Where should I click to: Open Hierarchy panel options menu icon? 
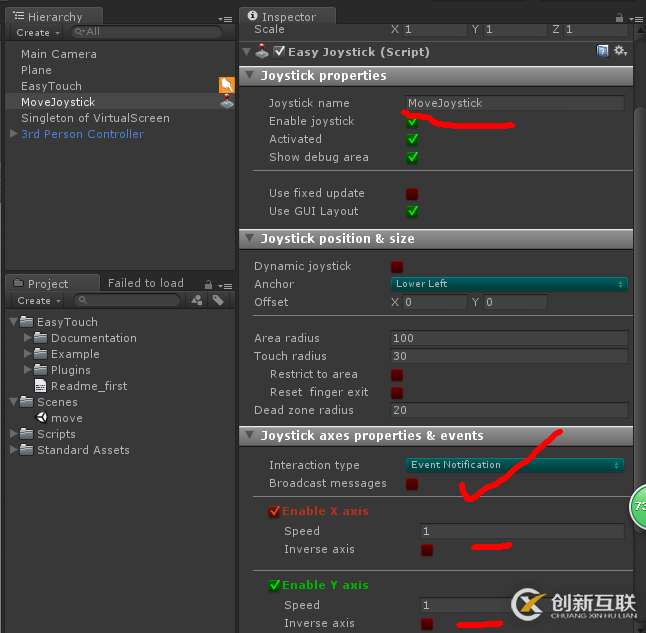pyautogui.click(x=225, y=19)
